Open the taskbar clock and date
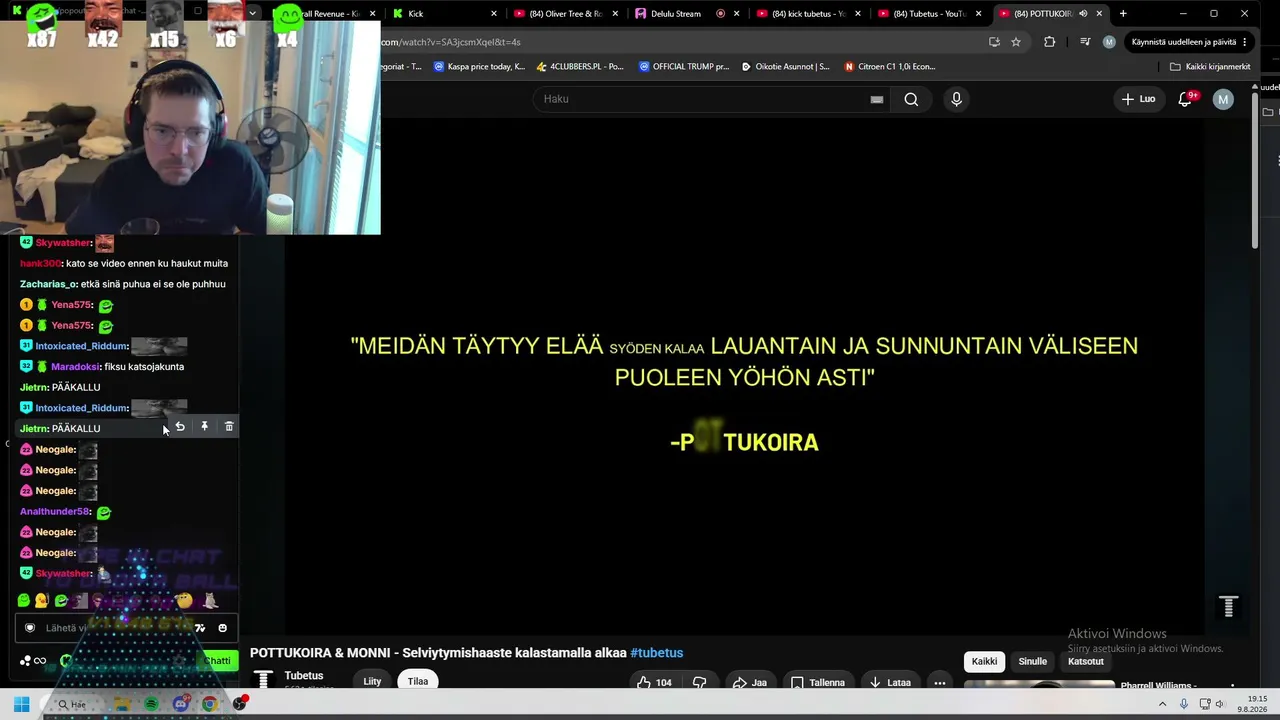 click(1250, 704)
